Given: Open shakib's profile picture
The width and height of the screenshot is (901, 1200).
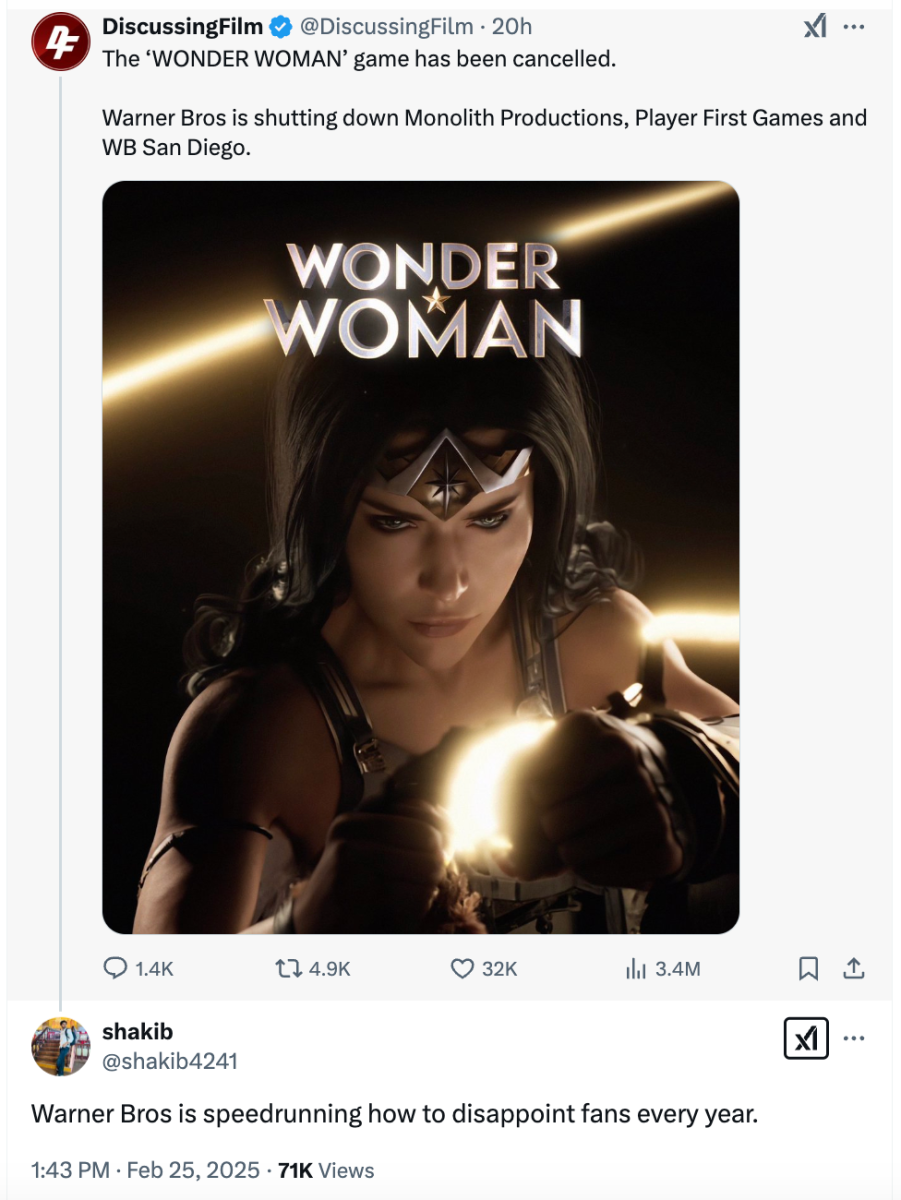Looking at the screenshot, I should [x=60, y=1046].
